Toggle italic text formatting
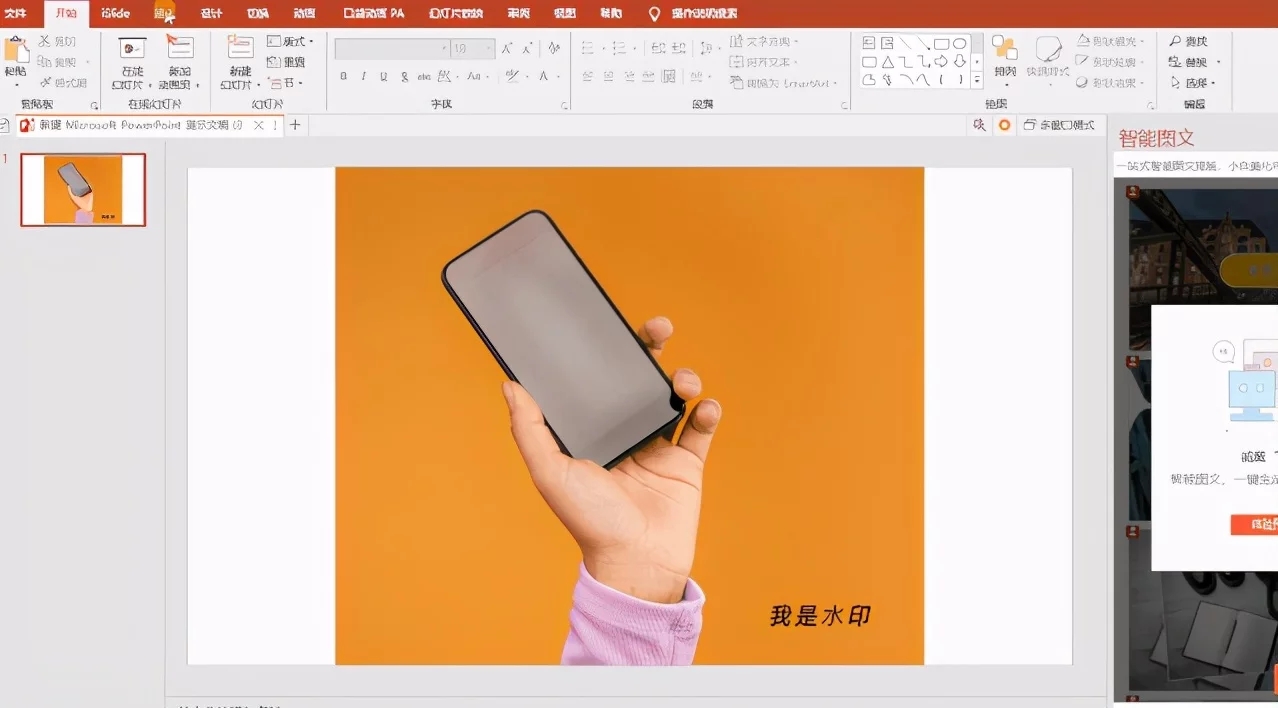Image resolution: width=1278 pixels, height=708 pixels. click(x=363, y=76)
